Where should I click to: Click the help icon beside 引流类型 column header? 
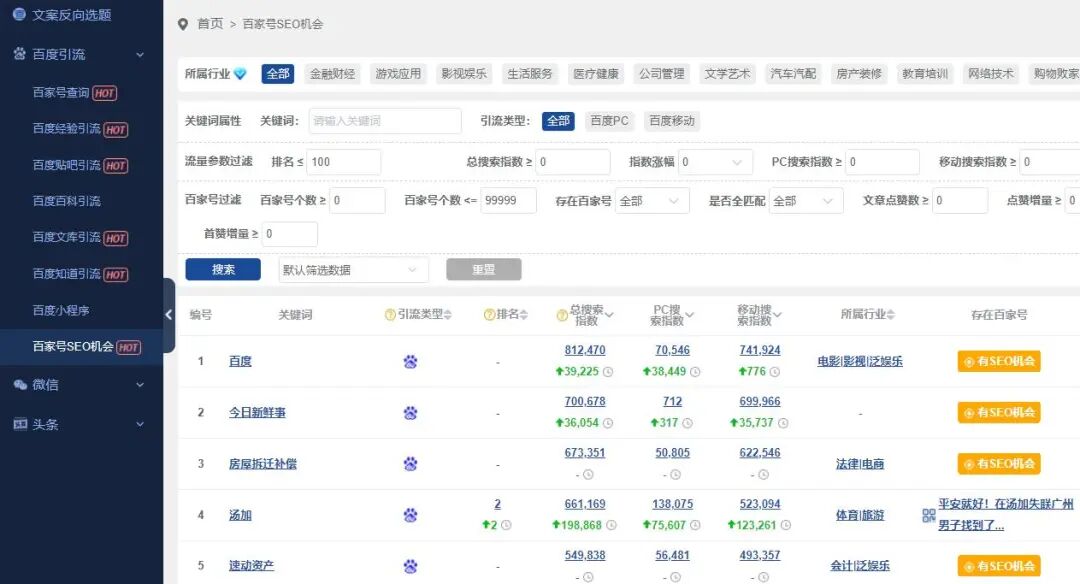[390, 315]
